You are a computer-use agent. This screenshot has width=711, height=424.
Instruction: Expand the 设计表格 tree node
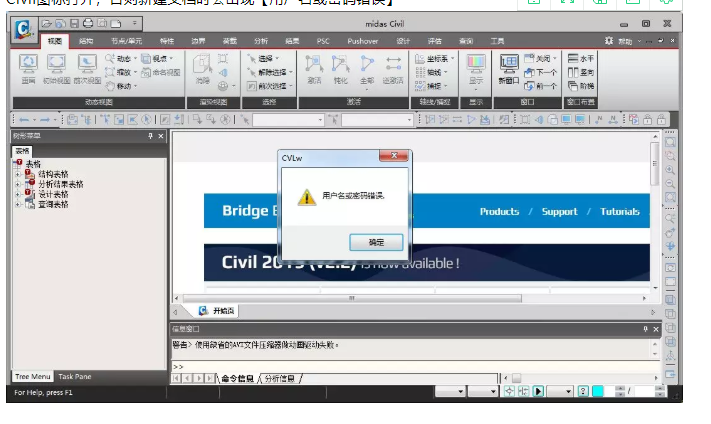coord(18,195)
